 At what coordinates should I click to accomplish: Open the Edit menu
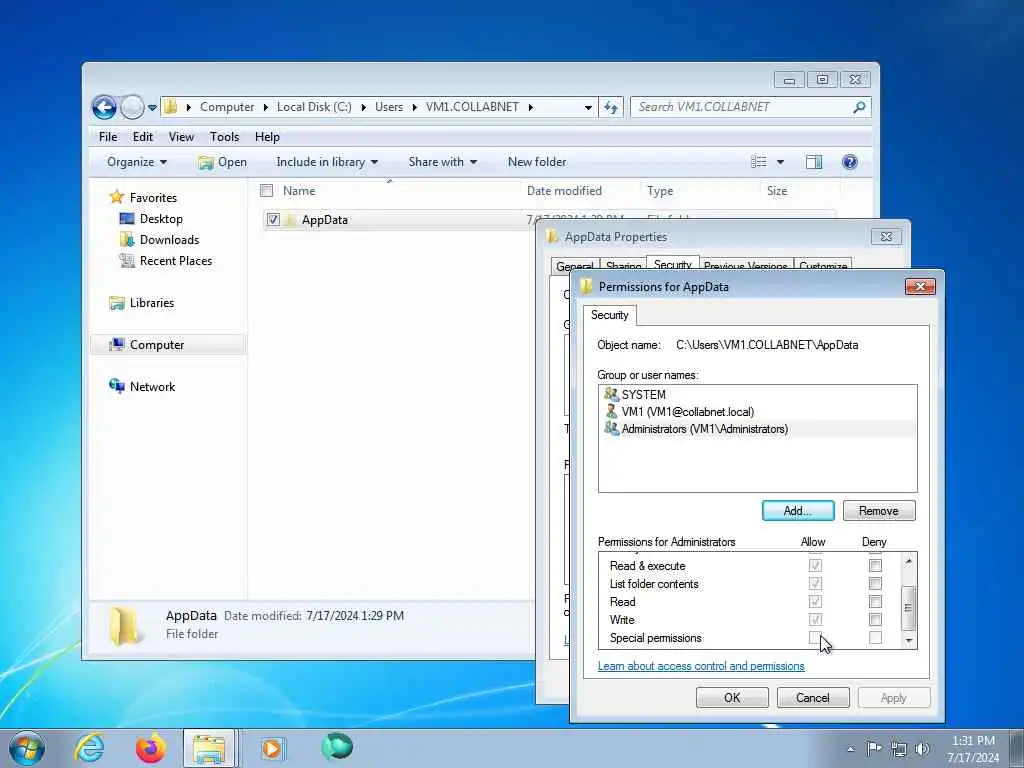click(142, 136)
